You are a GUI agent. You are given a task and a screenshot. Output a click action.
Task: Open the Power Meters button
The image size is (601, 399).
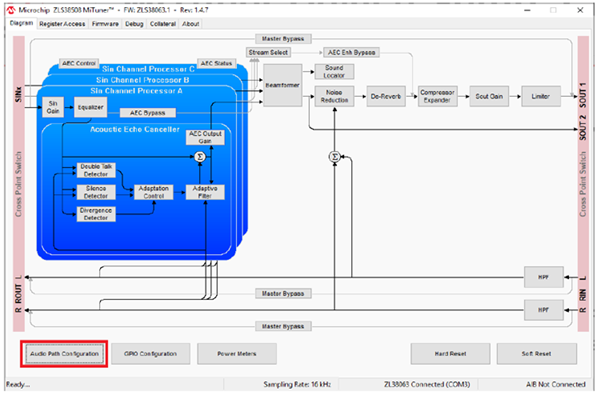237,354
